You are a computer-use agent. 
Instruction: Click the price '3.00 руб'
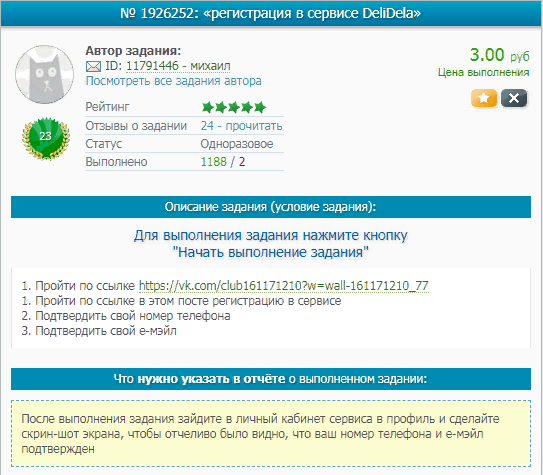(x=499, y=55)
